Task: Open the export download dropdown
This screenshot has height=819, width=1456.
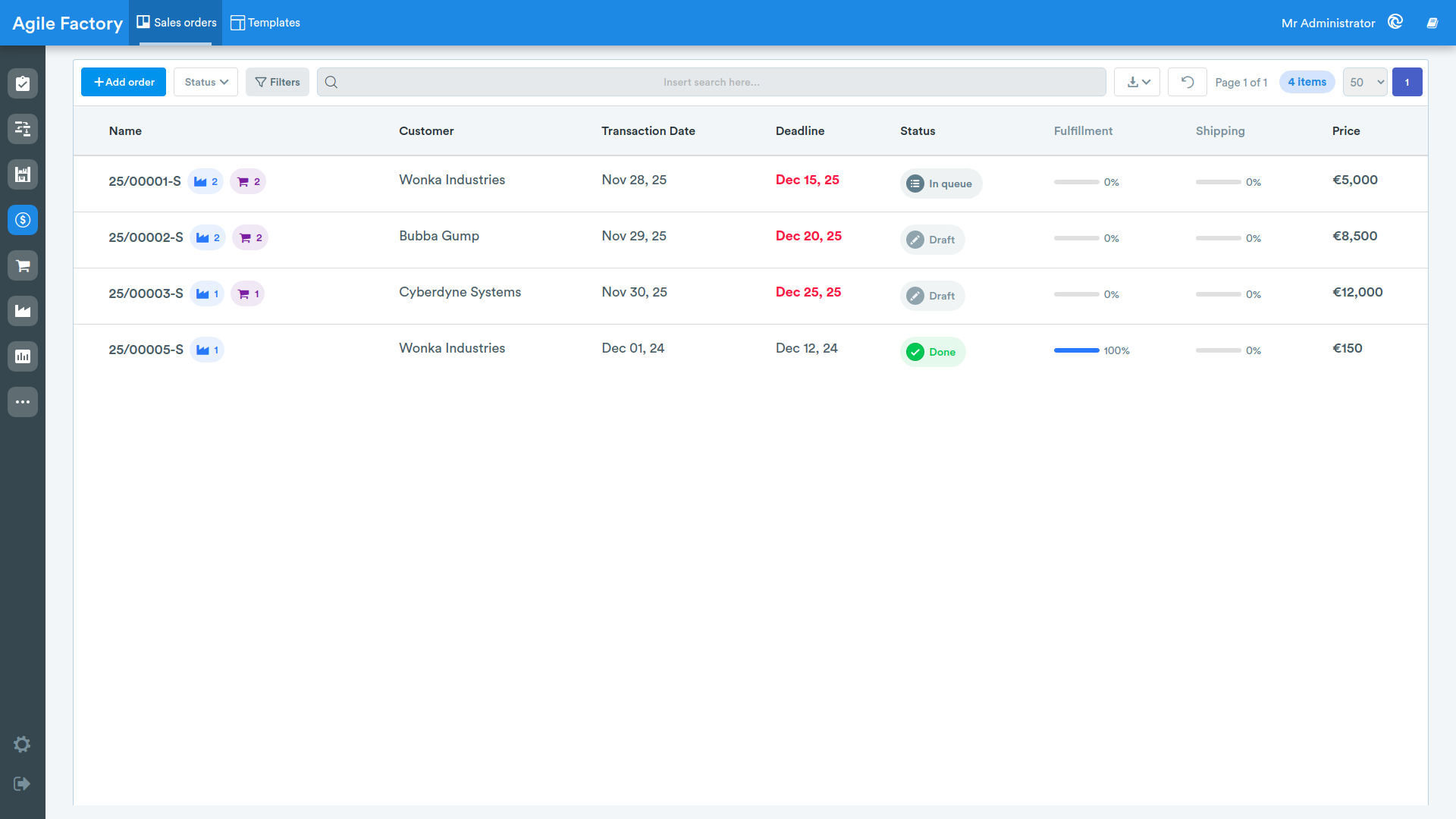Action: pos(1137,82)
